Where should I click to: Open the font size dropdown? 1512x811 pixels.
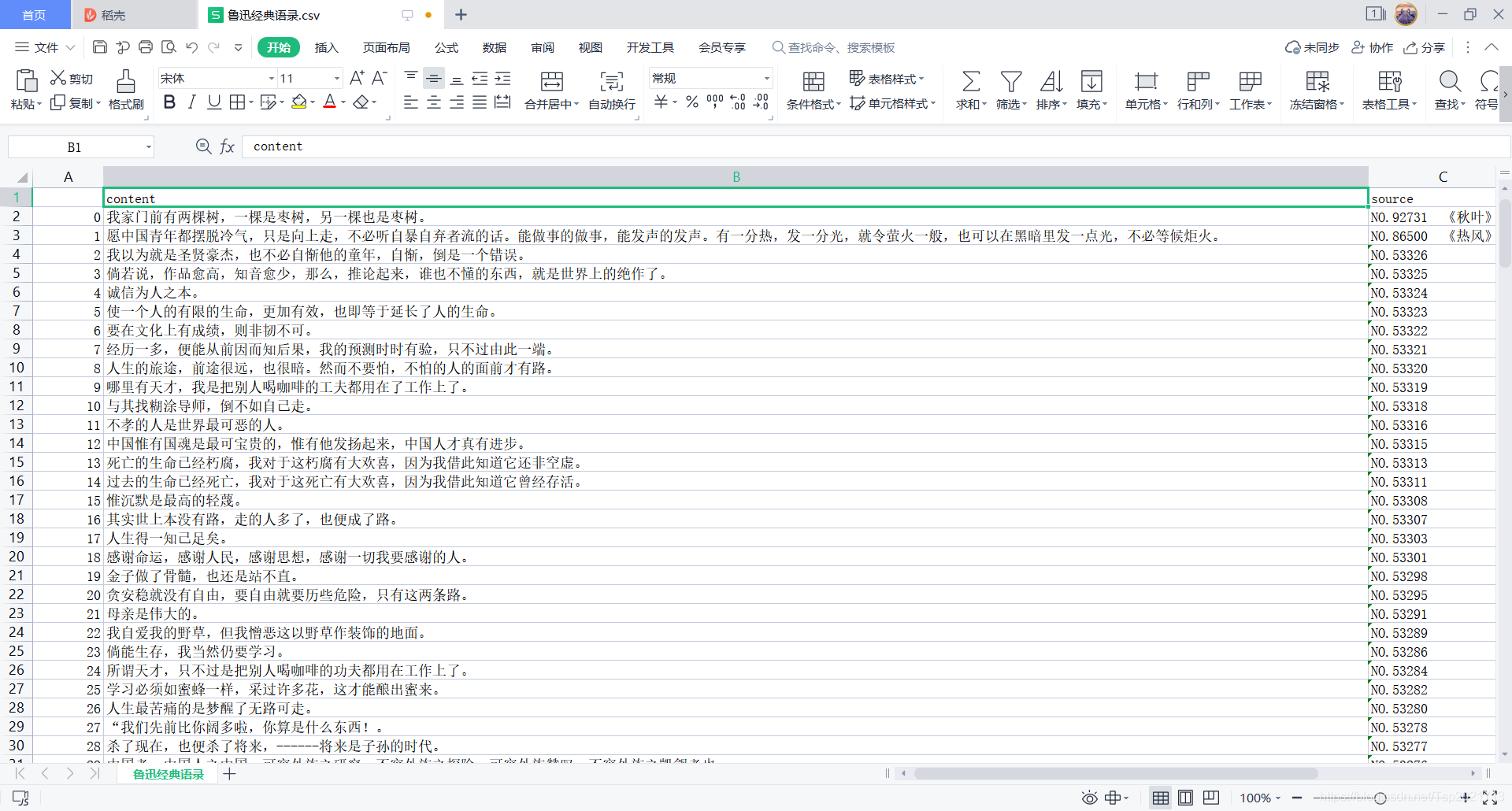(x=337, y=78)
